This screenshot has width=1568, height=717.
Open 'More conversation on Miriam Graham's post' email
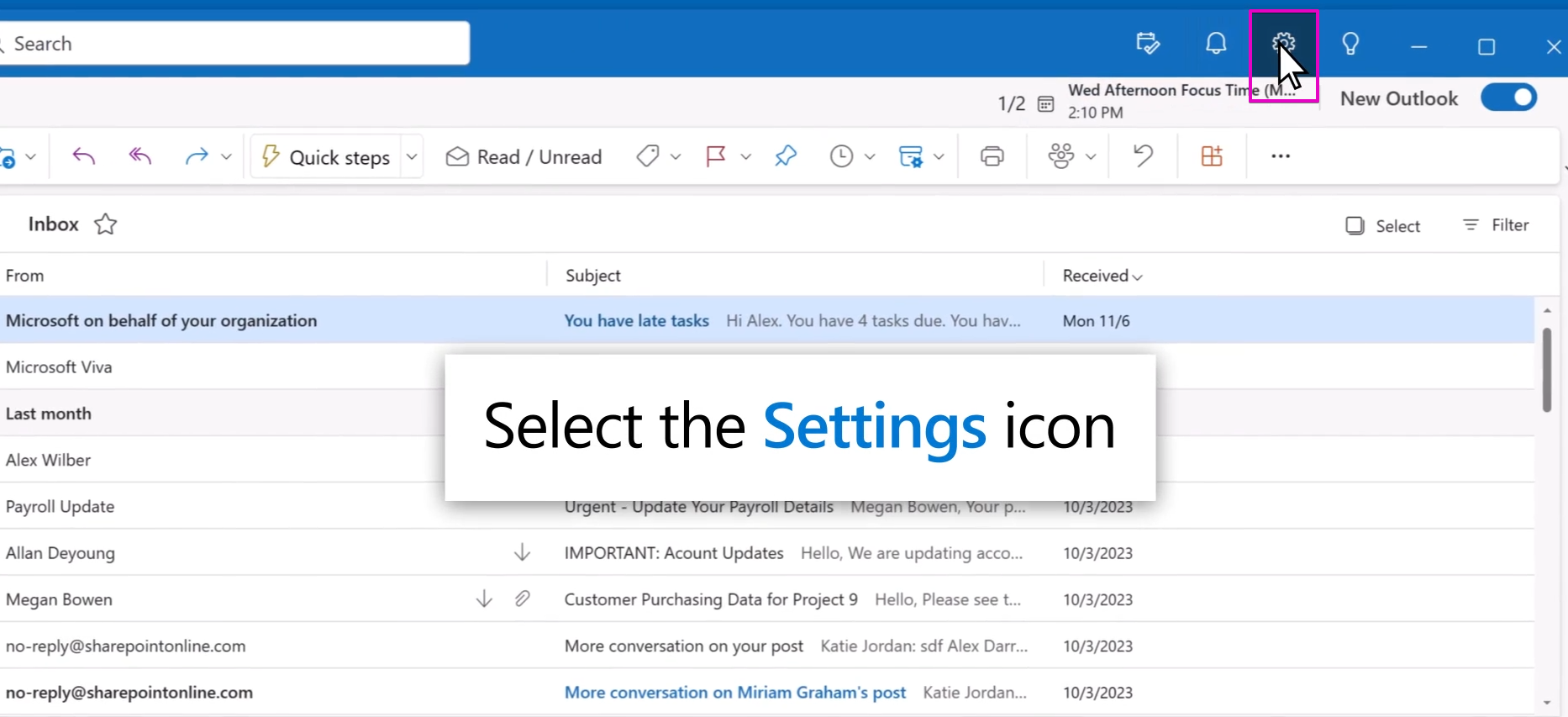[x=766, y=693]
